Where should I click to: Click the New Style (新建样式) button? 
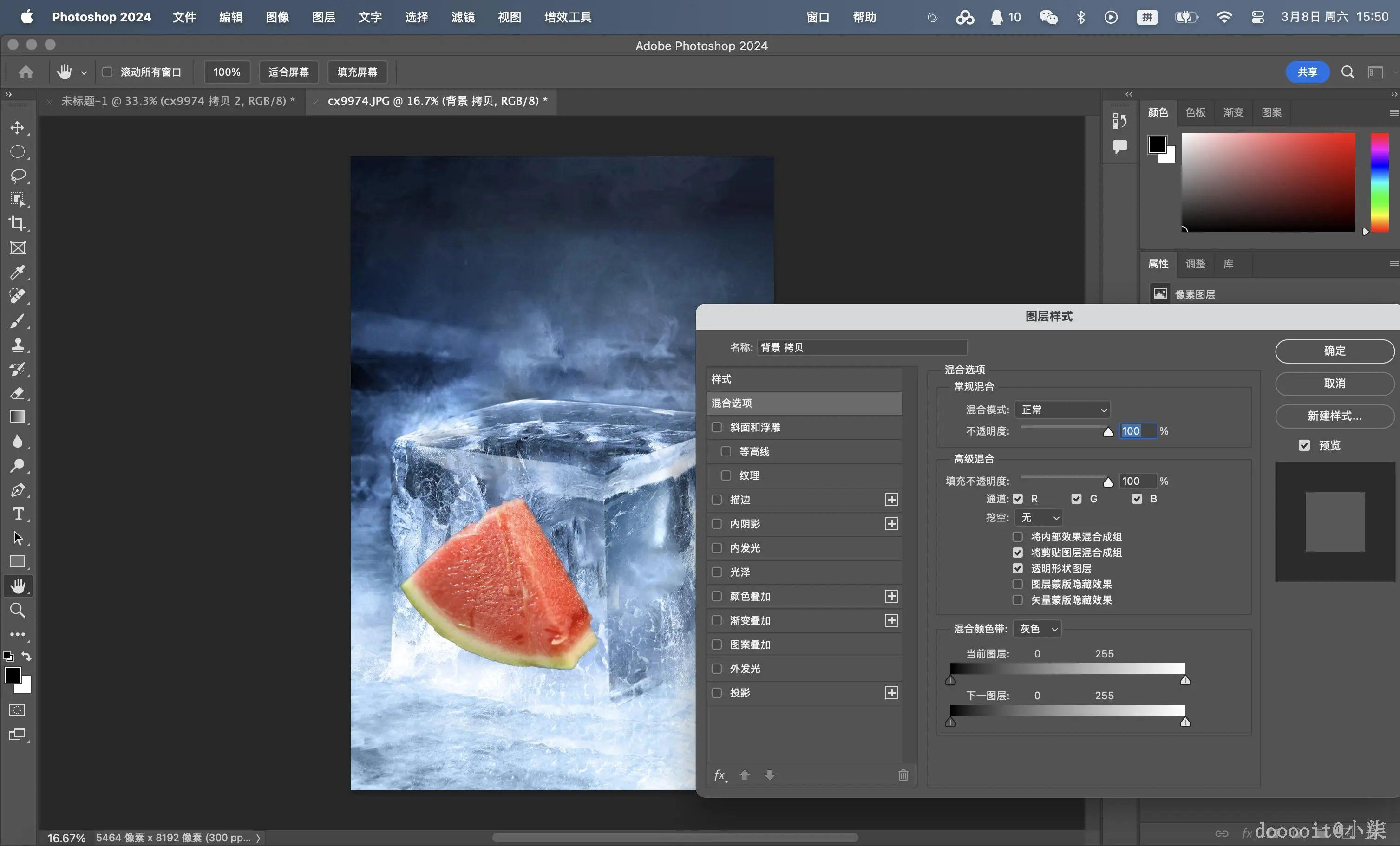1334,416
